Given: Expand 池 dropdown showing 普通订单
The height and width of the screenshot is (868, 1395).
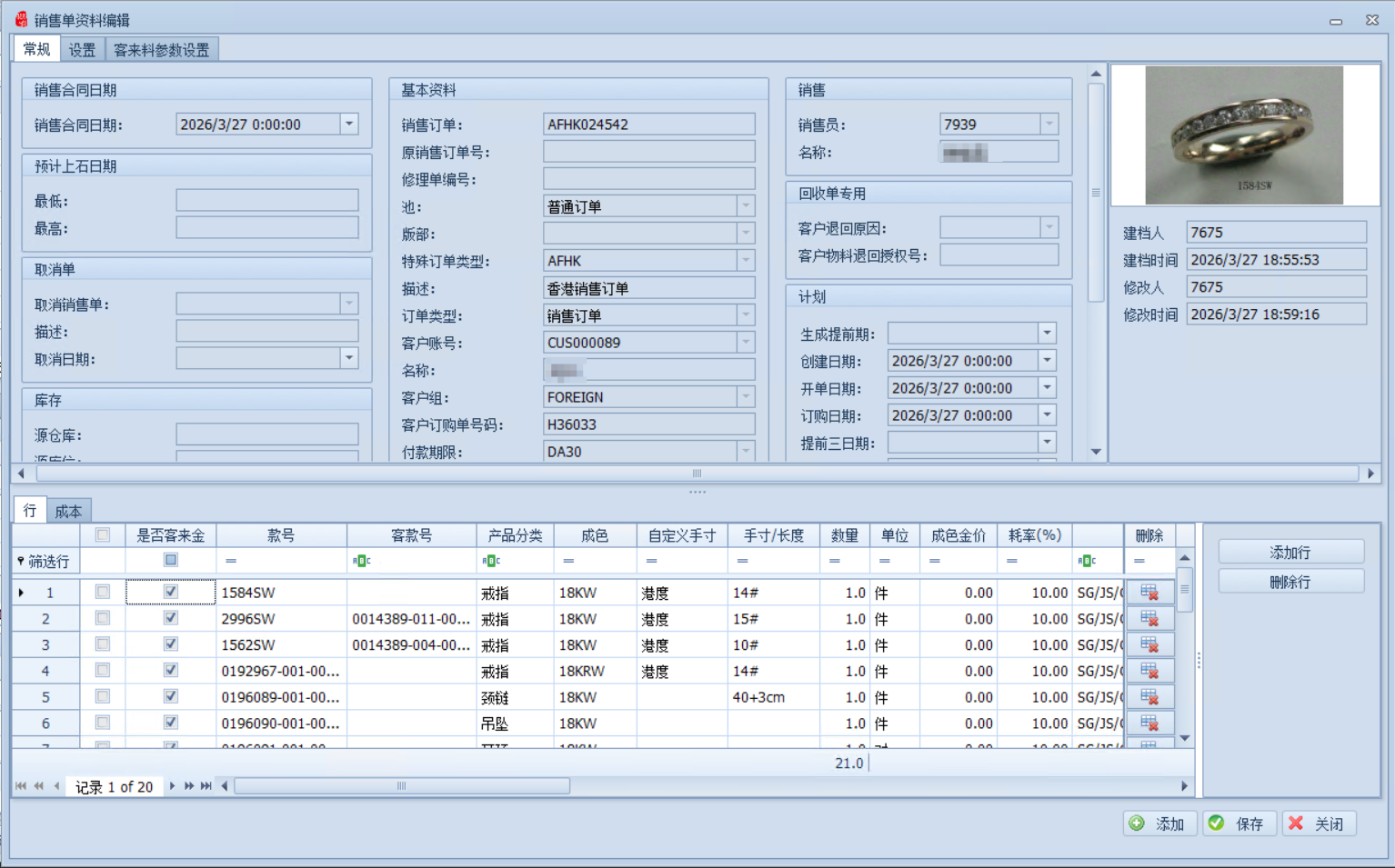Looking at the screenshot, I should click(x=746, y=206).
